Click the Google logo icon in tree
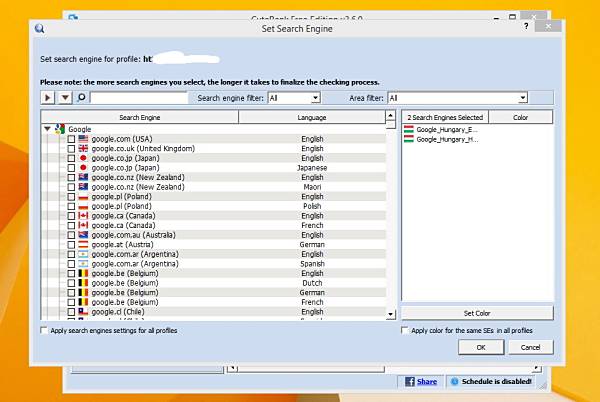 point(60,129)
